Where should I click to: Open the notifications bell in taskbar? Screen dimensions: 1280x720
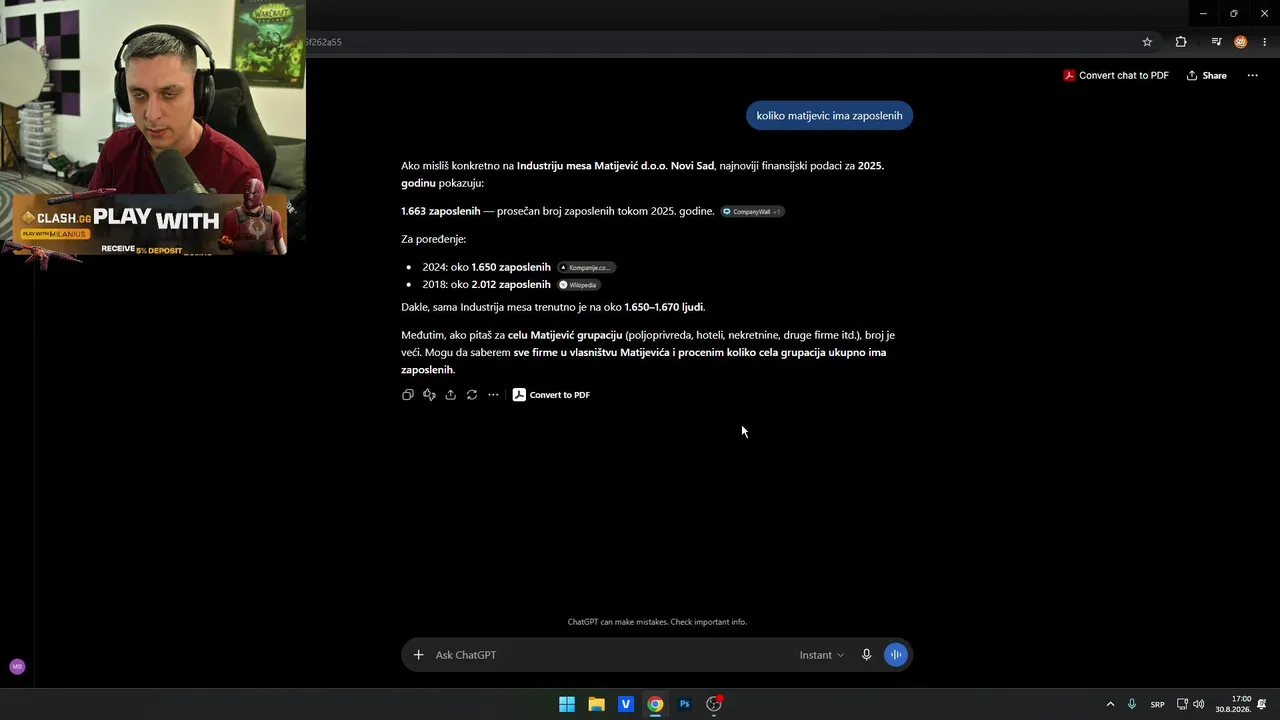tap(1262, 704)
